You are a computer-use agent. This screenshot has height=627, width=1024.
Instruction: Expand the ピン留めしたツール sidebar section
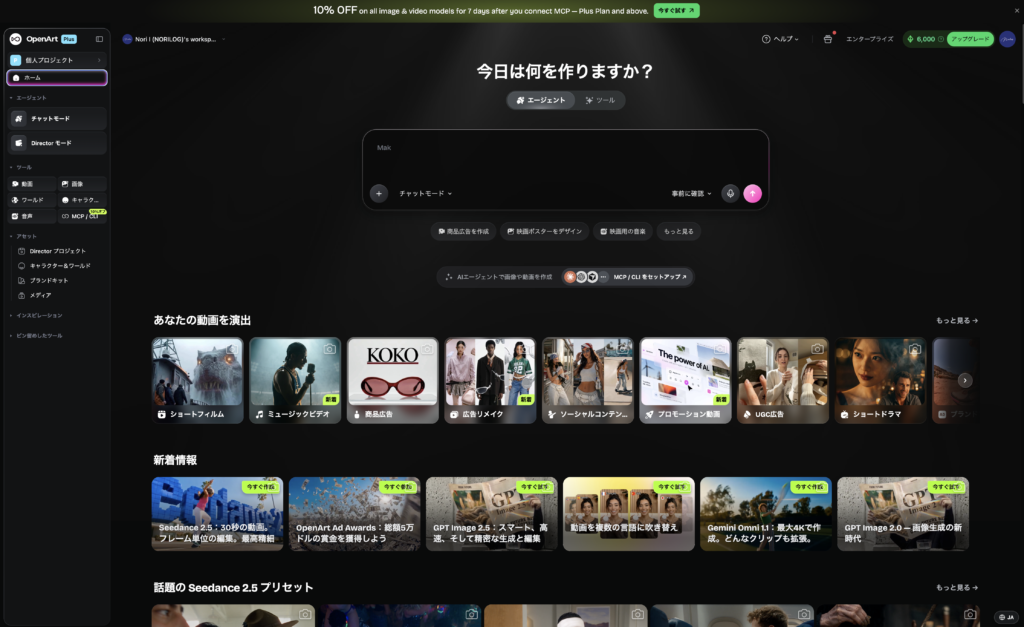coord(37,336)
